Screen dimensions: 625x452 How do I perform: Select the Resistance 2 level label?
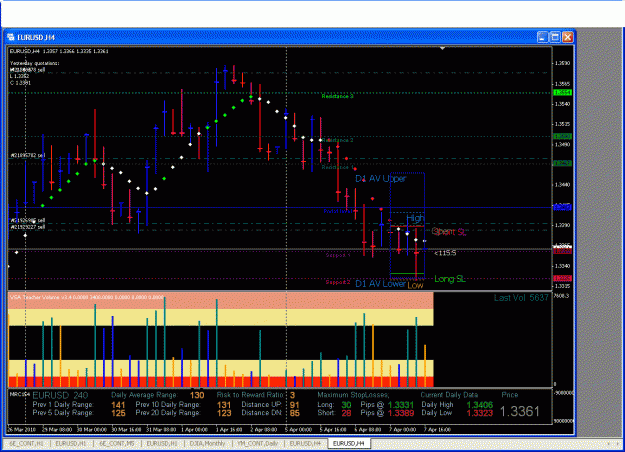coord(338,140)
